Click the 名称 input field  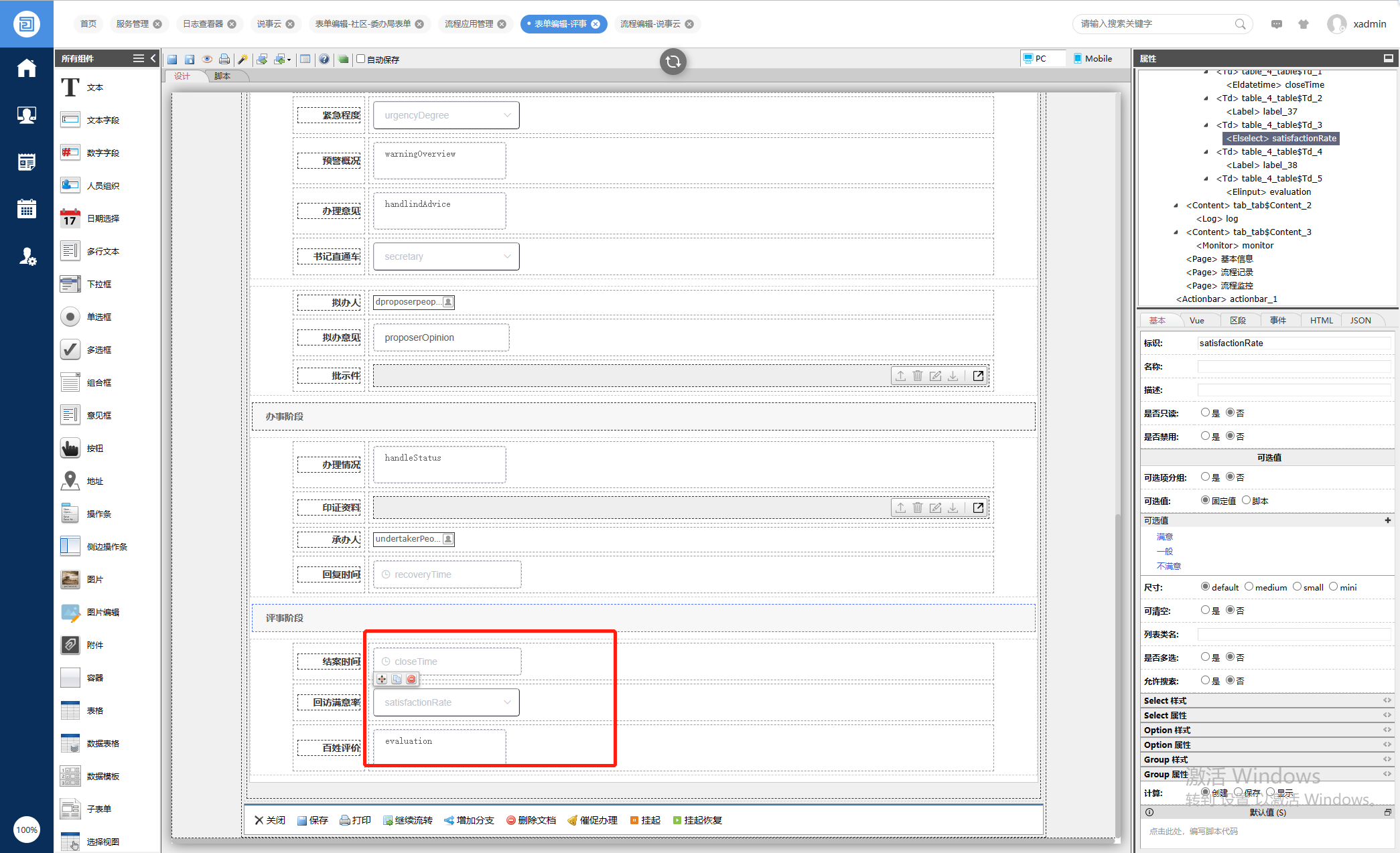[1293, 367]
